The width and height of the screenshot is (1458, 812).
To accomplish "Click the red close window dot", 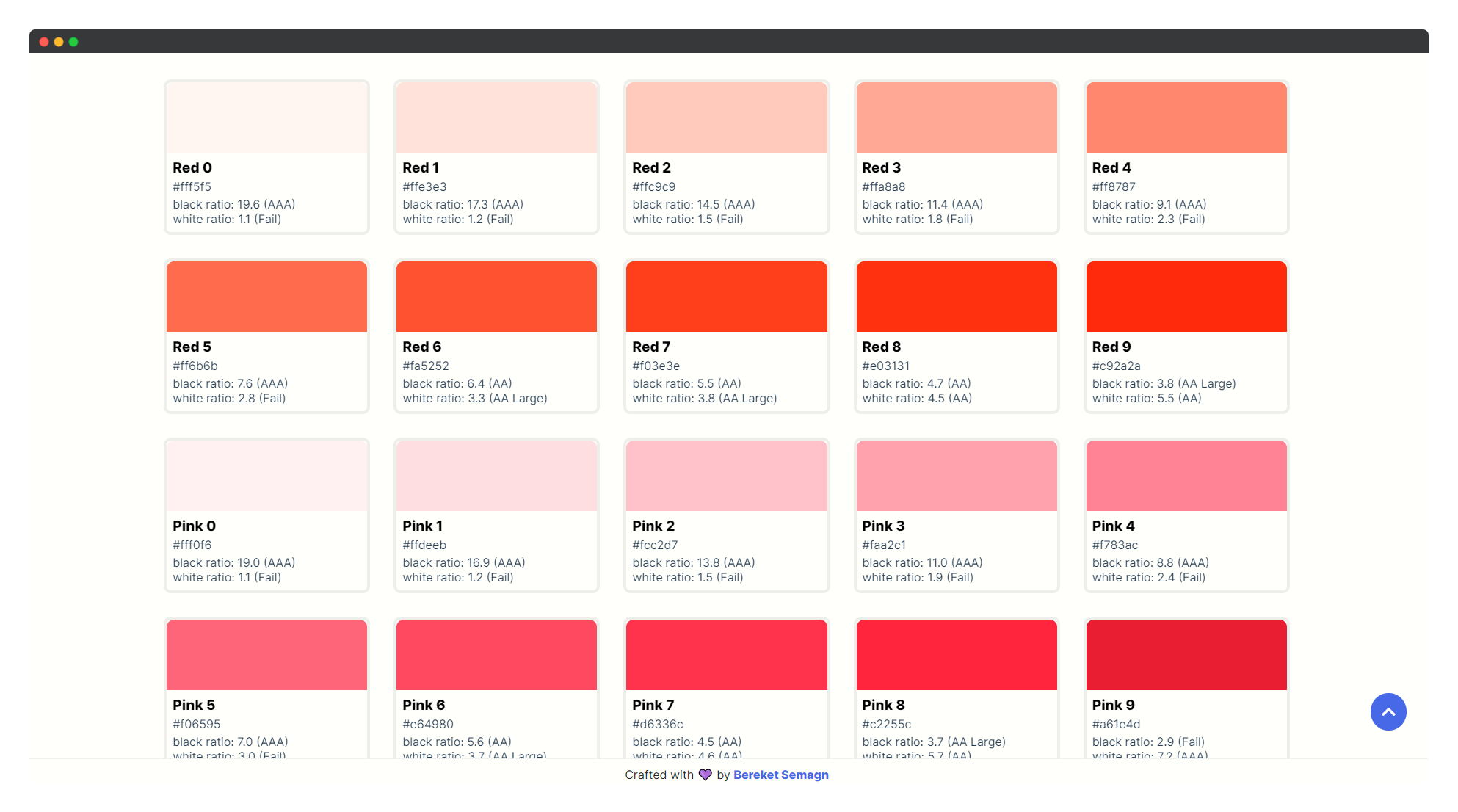I will tap(44, 42).
